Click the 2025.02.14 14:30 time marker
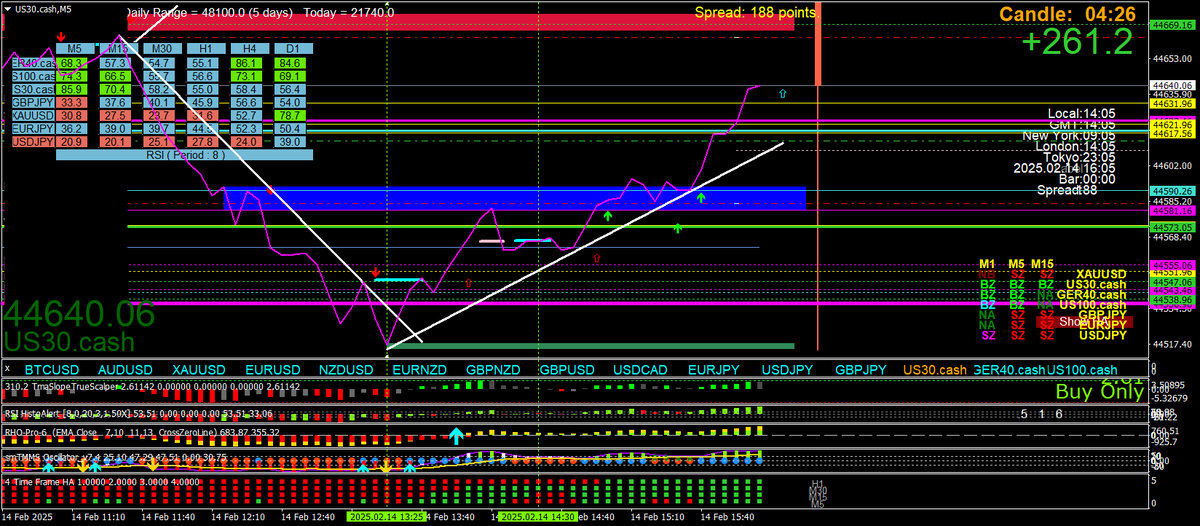Viewport: 1200px width, 526px height. (x=539, y=517)
